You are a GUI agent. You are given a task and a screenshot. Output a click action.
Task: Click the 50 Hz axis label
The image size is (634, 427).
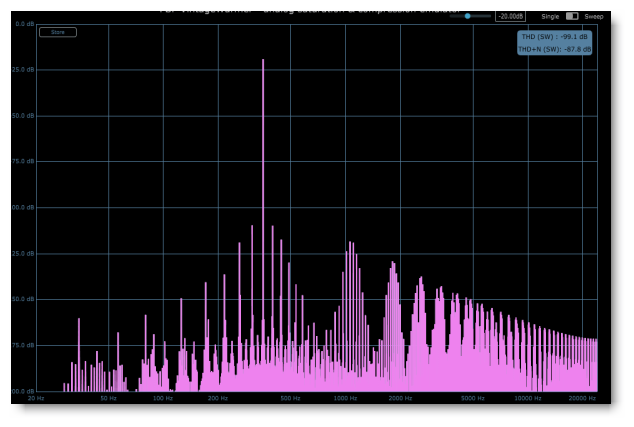108,398
